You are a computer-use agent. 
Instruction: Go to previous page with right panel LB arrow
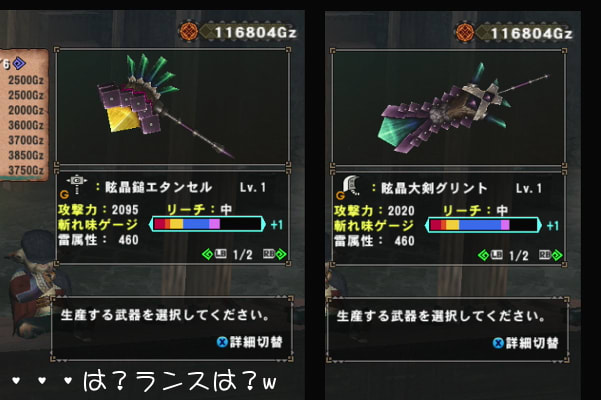pos(490,255)
